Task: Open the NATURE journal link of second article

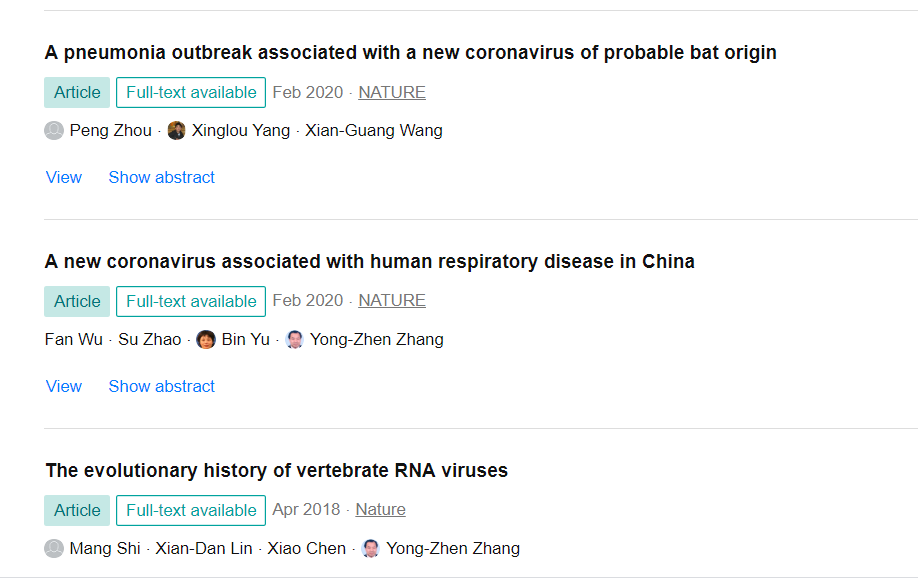Action: pos(392,300)
